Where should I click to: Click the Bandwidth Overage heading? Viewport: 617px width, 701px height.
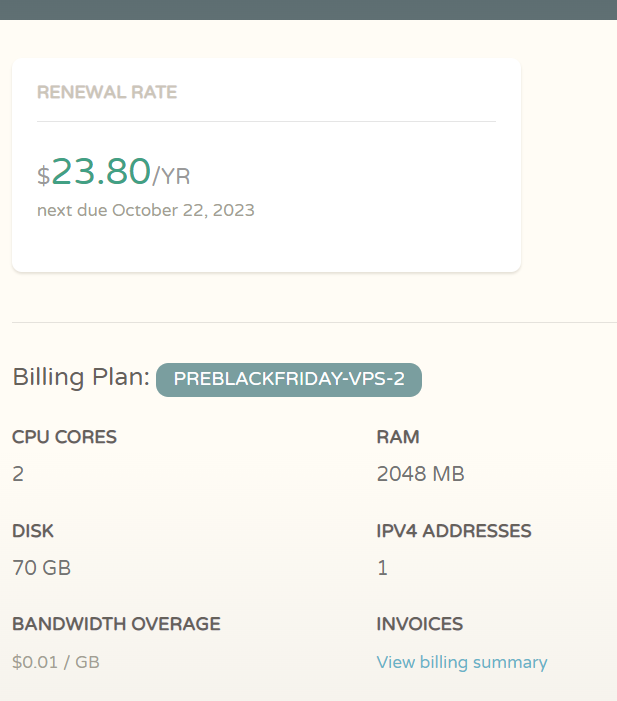point(116,624)
